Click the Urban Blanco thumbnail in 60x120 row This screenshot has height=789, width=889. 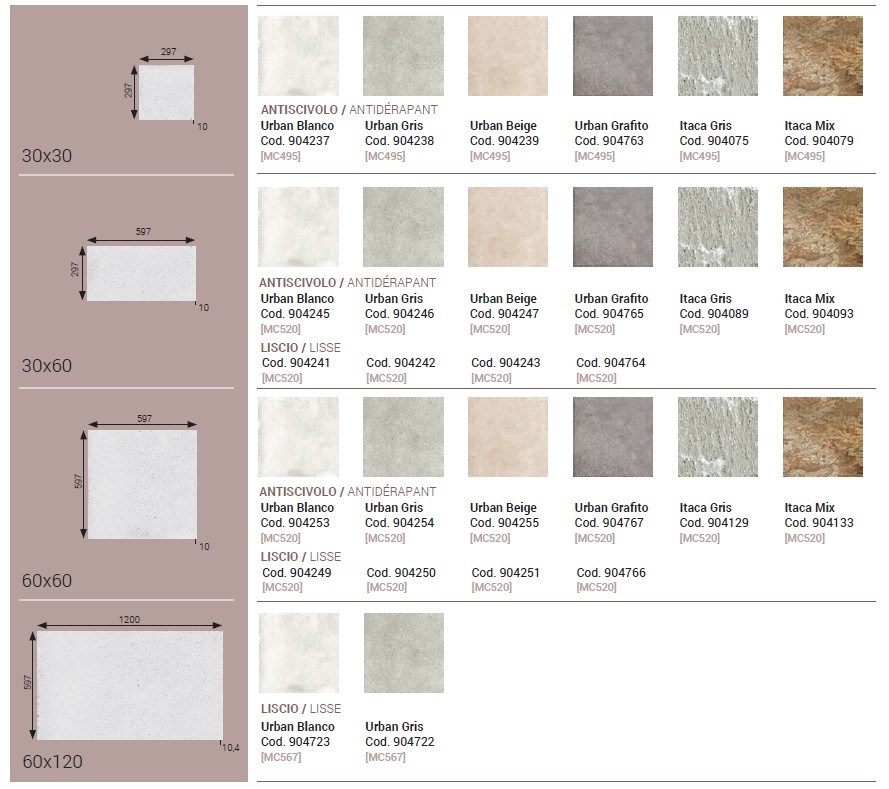tap(299, 652)
